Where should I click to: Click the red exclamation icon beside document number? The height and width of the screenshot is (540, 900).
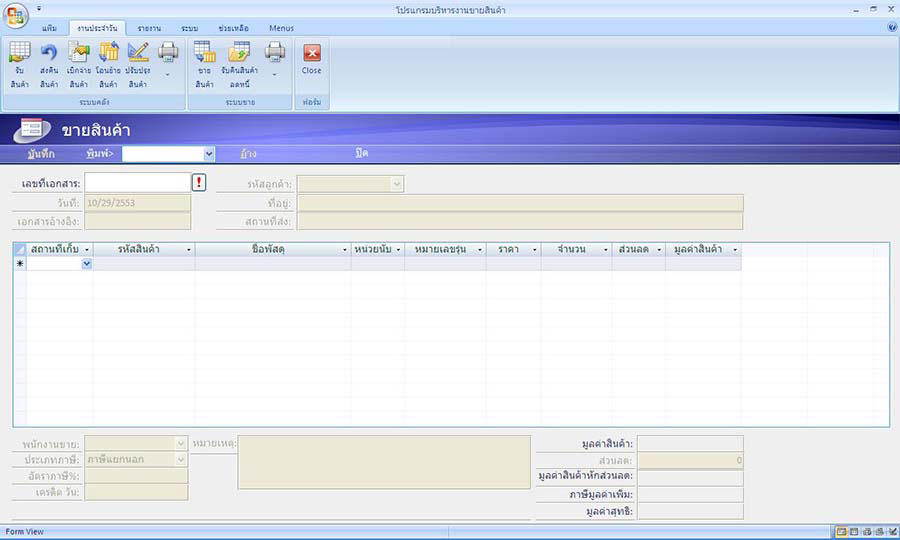point(198,182)
